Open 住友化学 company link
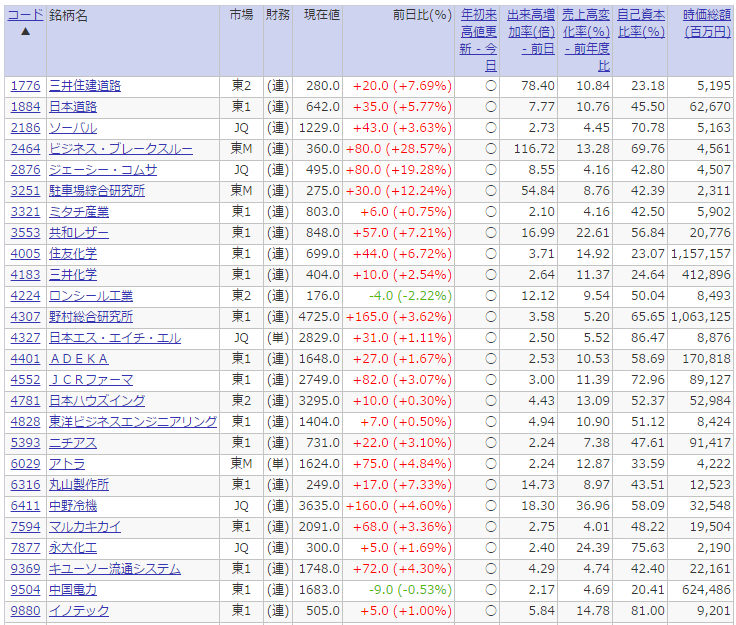736x625 pixels. click(73, 254)
